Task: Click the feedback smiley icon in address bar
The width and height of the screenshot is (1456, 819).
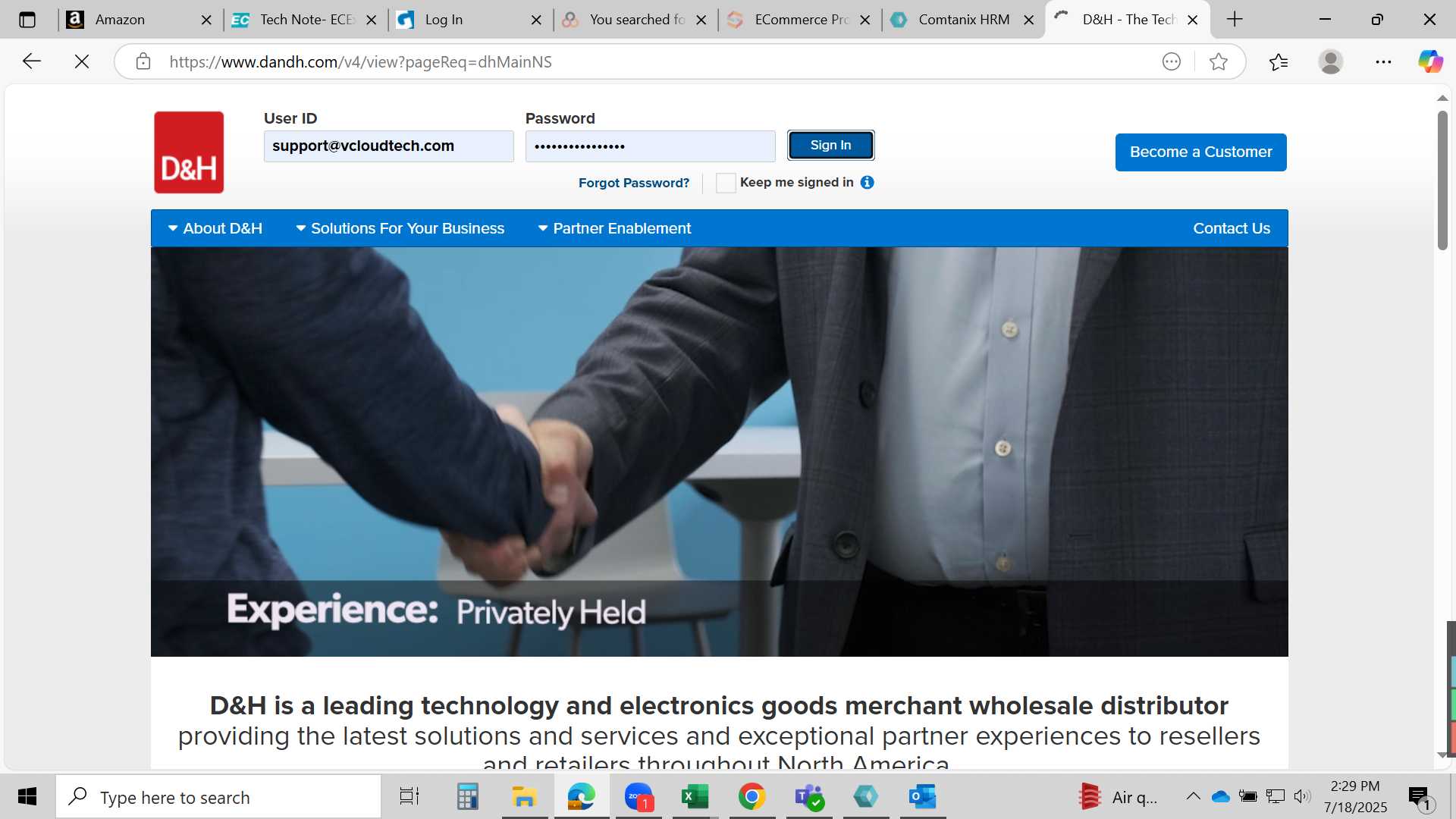Action: [1172, 61]
